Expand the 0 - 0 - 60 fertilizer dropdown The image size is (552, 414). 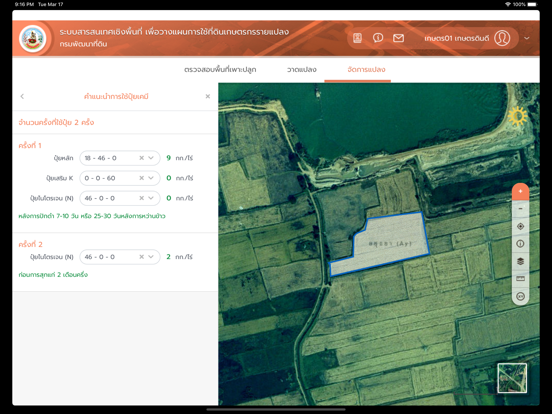(x=151, y=178)
